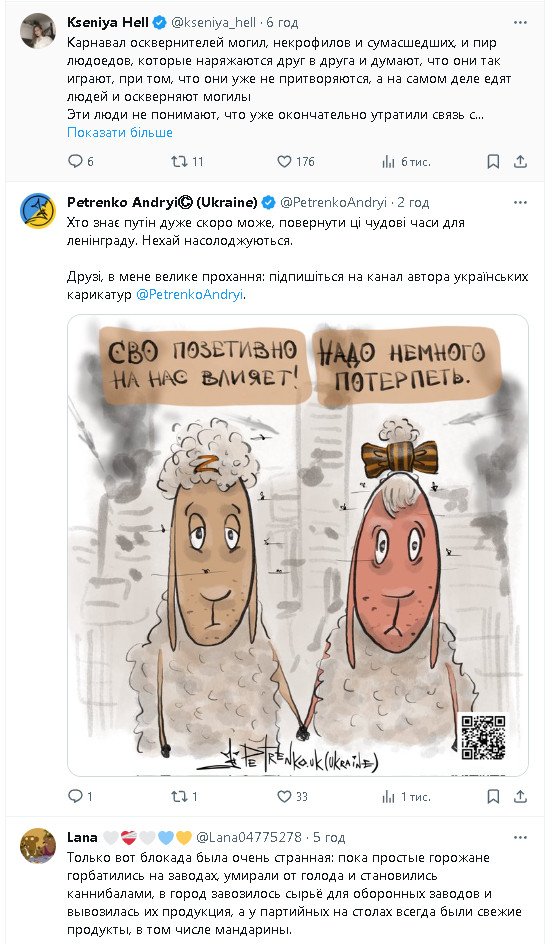552x944 pixels.
Task: Bookmark Petrenko Andryi's tweet
Action: click(493, 796)
